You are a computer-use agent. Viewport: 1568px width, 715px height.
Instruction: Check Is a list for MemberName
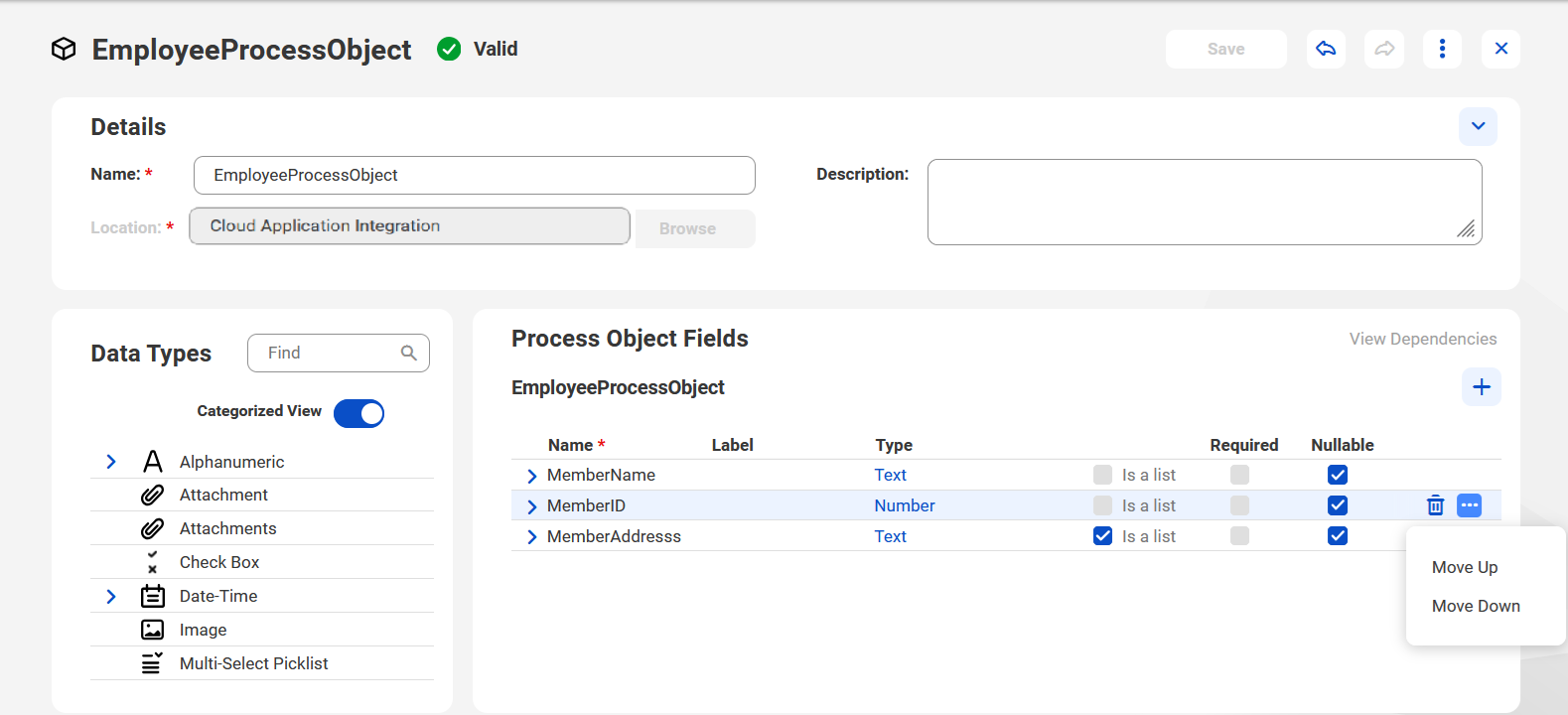pos(1102,475)
